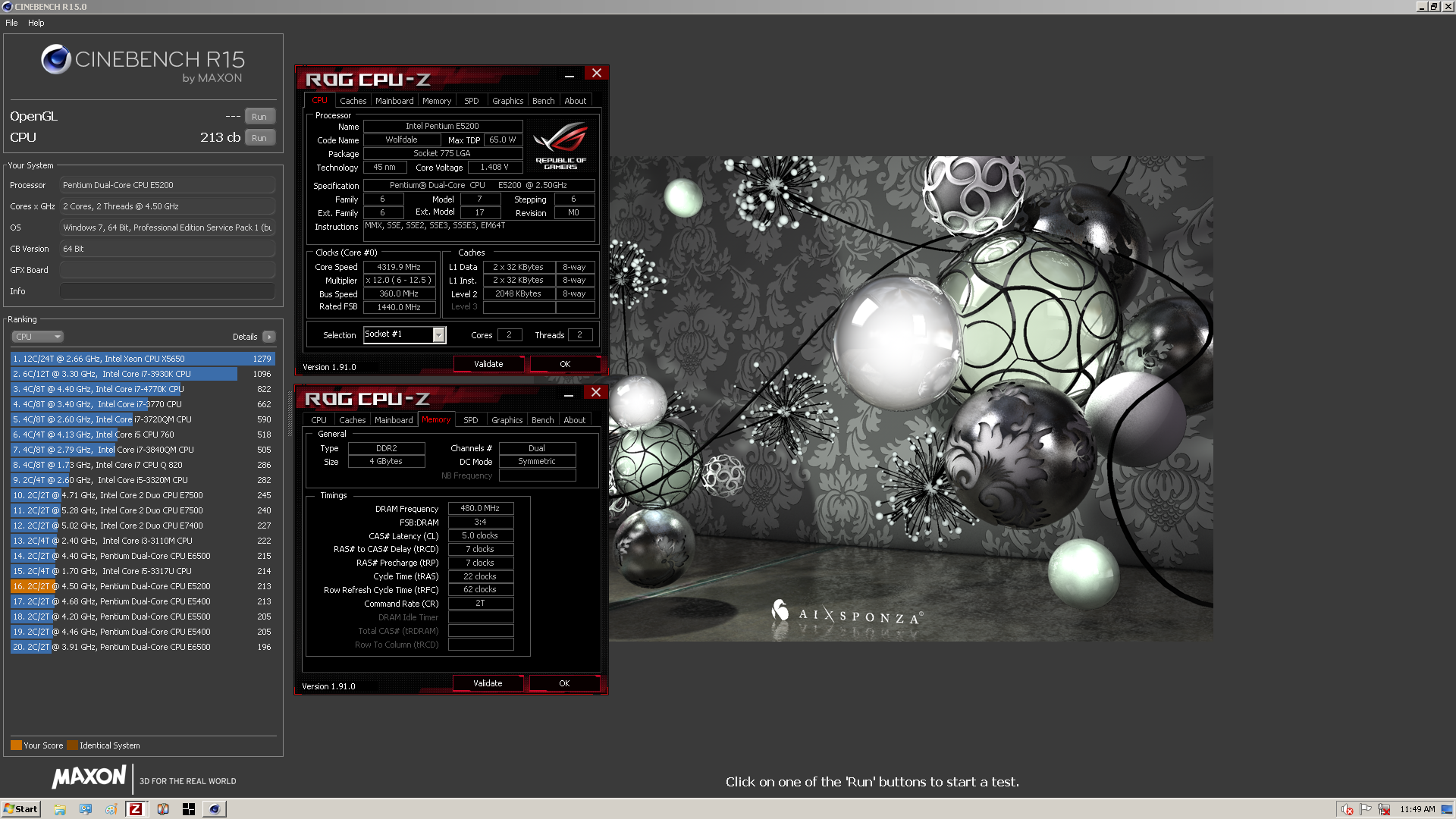The image size is (1456, 819).
Task: Open the memory tool taskbar icon
Action: point(163,809)
